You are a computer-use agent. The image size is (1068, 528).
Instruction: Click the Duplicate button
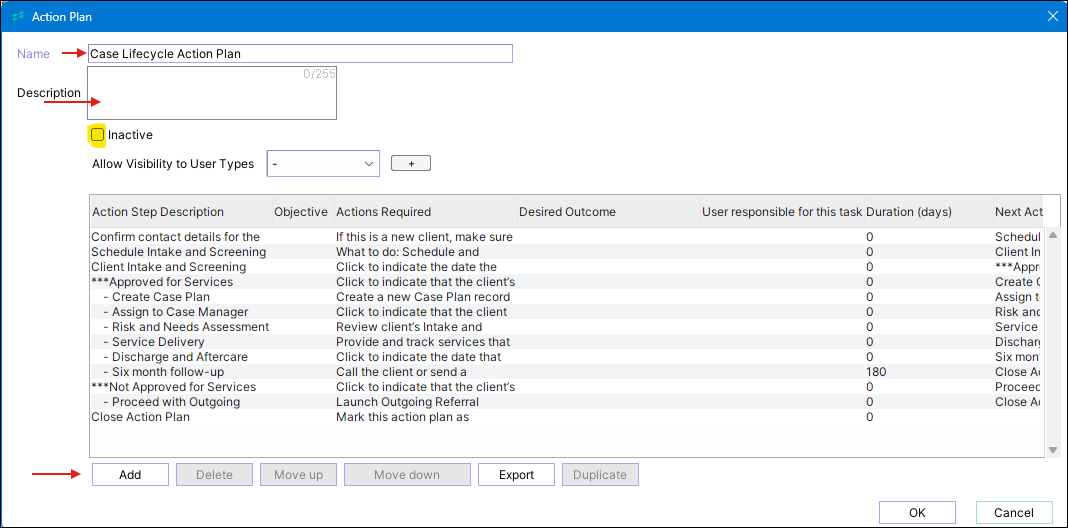(x=600, y=475)
